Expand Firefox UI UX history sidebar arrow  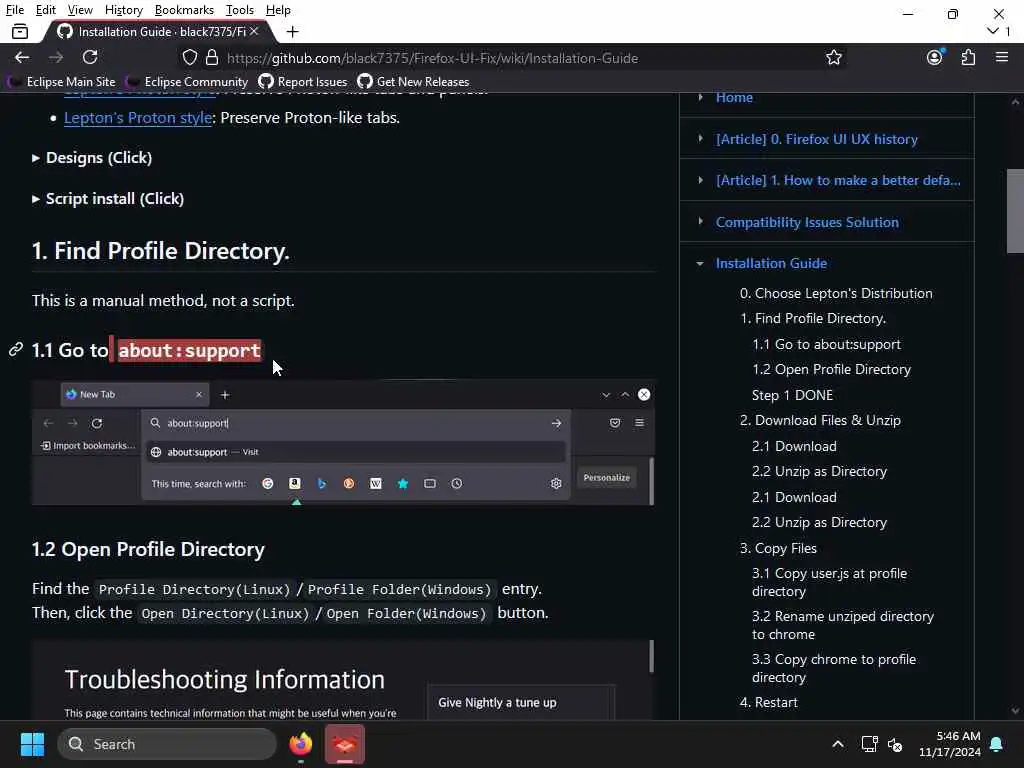tap(700, 138)
